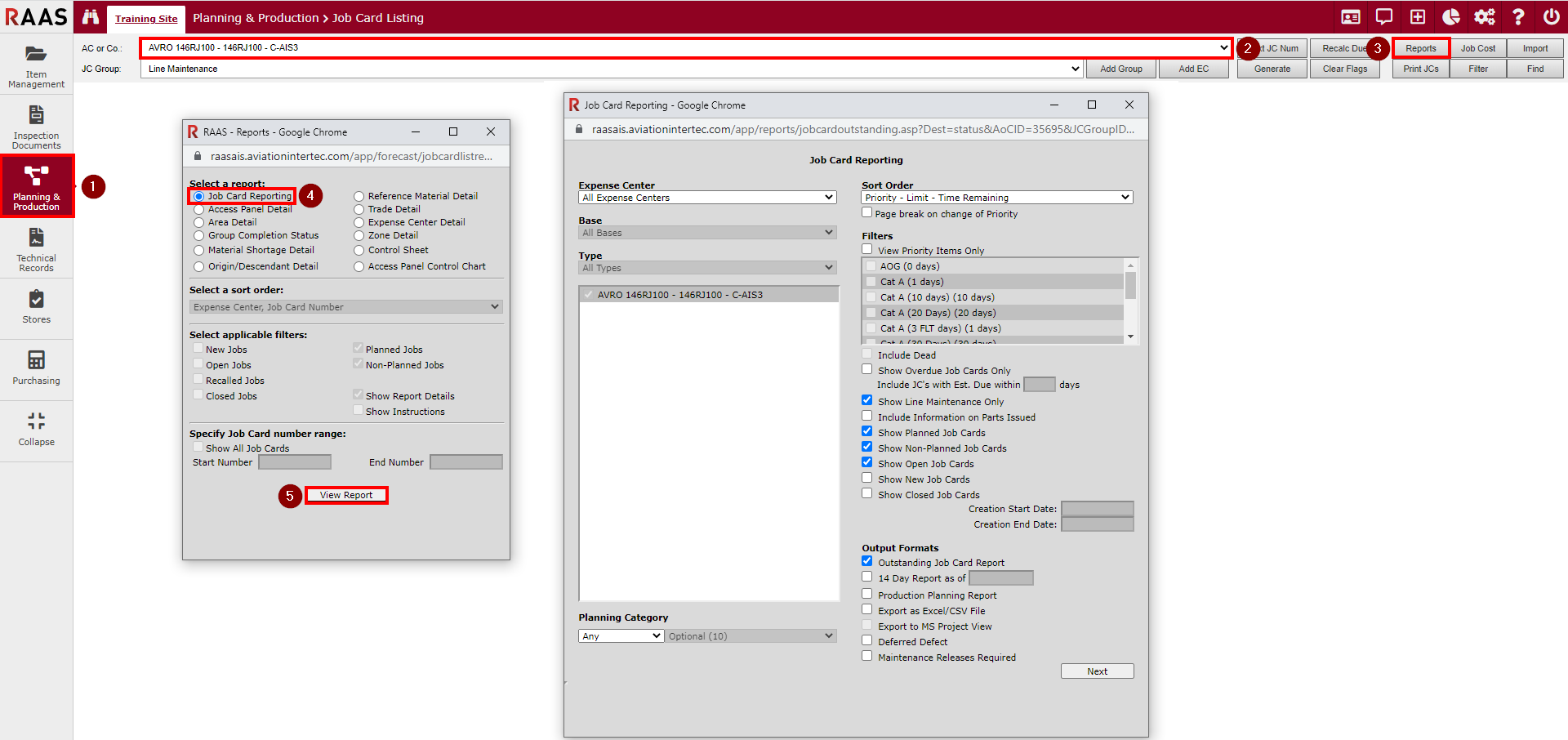This screenshot has width=1568, height=740.
Task: Click the power logout icon
Action: 1551,17
